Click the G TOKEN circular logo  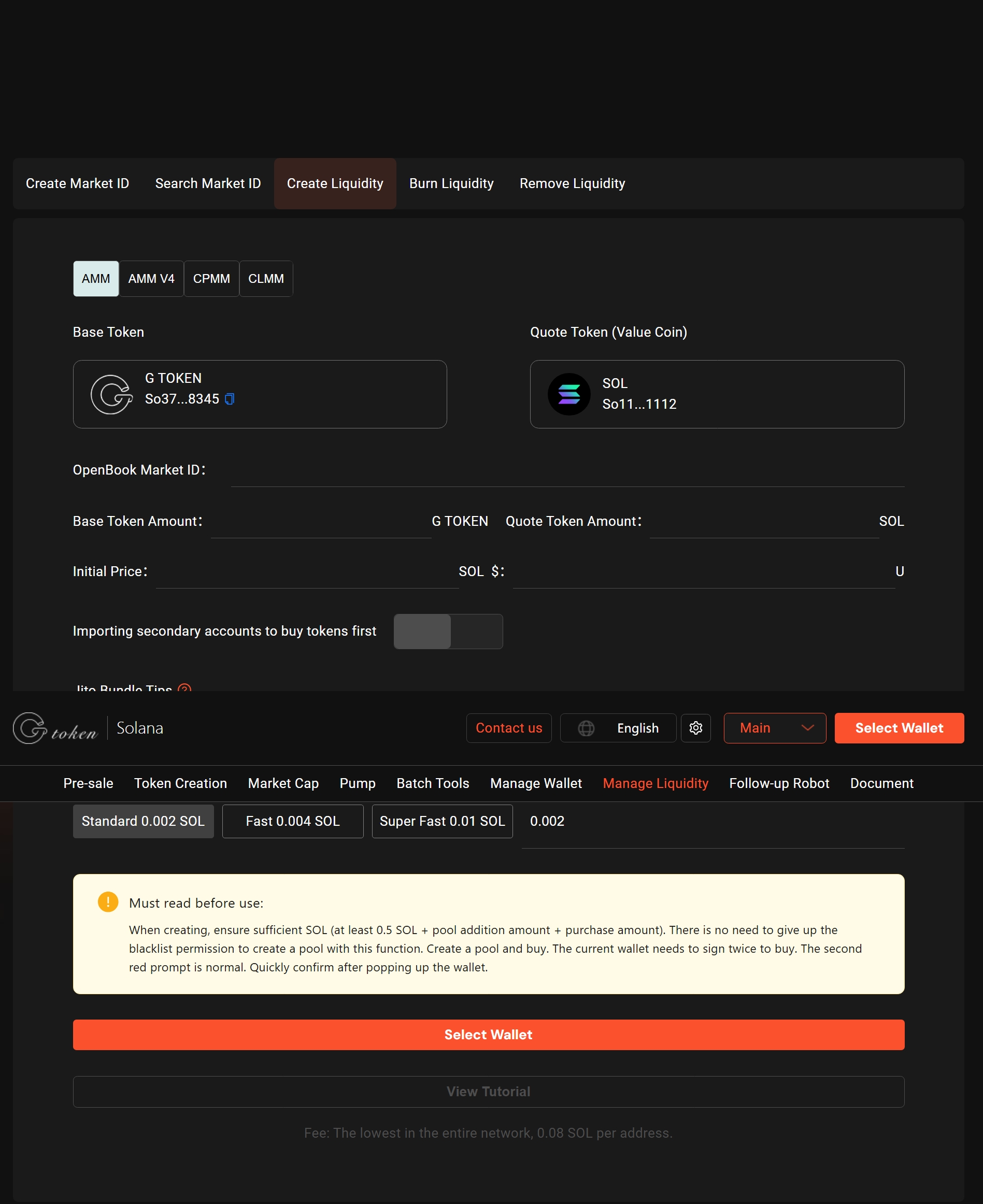click(110, 394)
